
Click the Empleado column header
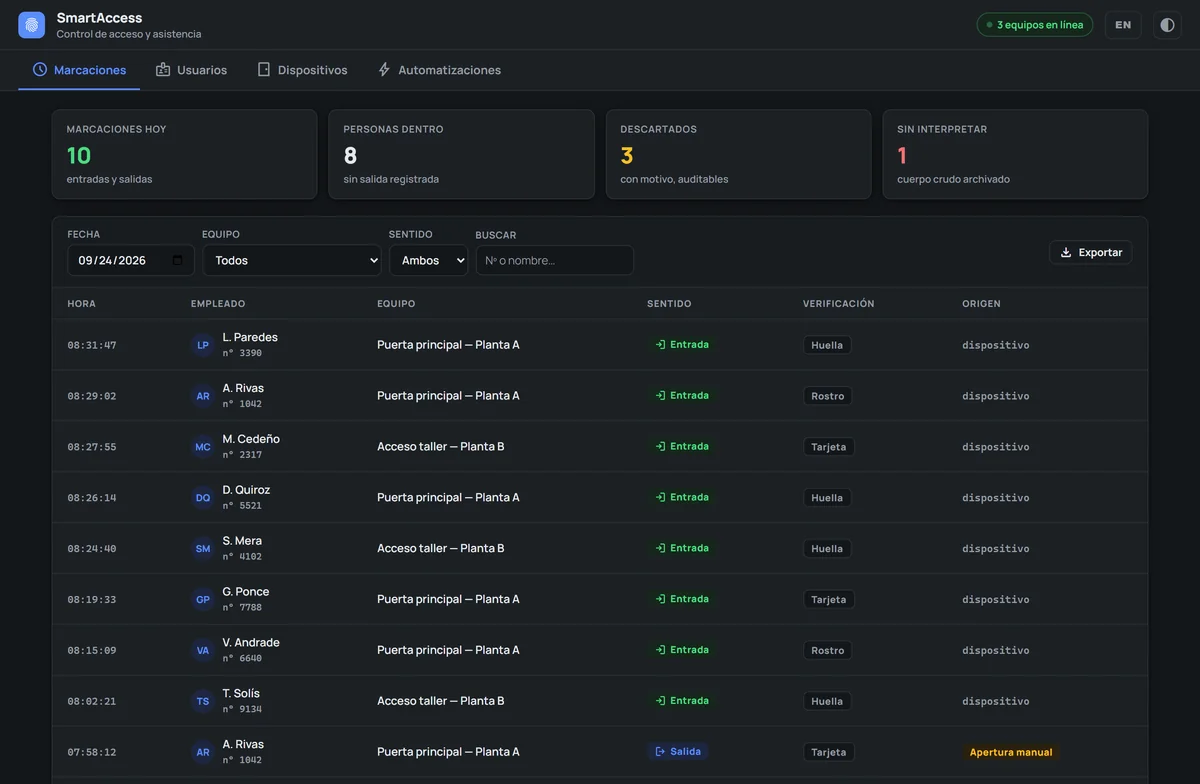pyautogui.click(x=218, y=304)
